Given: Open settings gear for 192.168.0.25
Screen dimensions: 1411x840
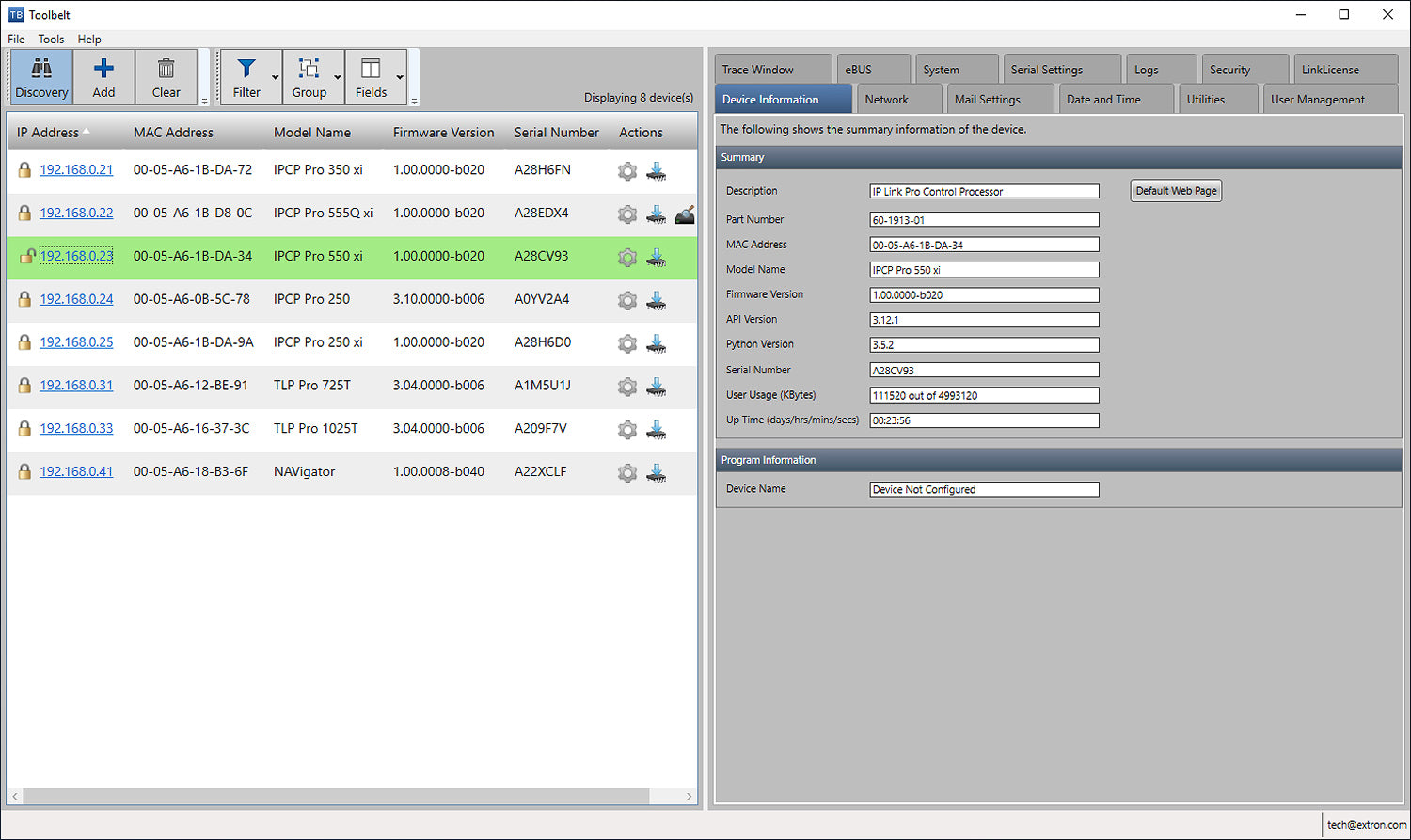Looking at the screenshot, I should coord(627,344).
